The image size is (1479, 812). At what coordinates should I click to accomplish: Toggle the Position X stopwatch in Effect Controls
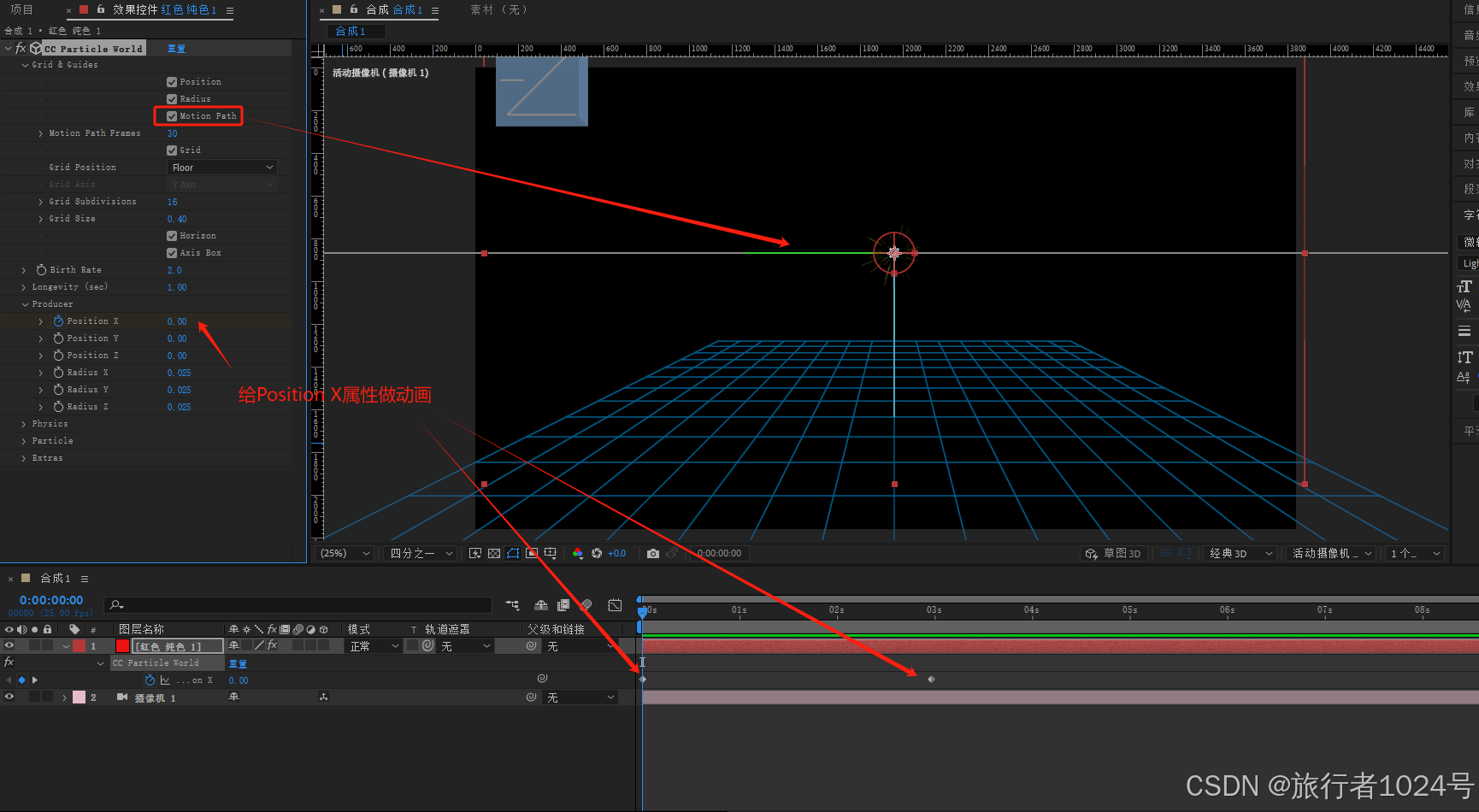[58, 321]
